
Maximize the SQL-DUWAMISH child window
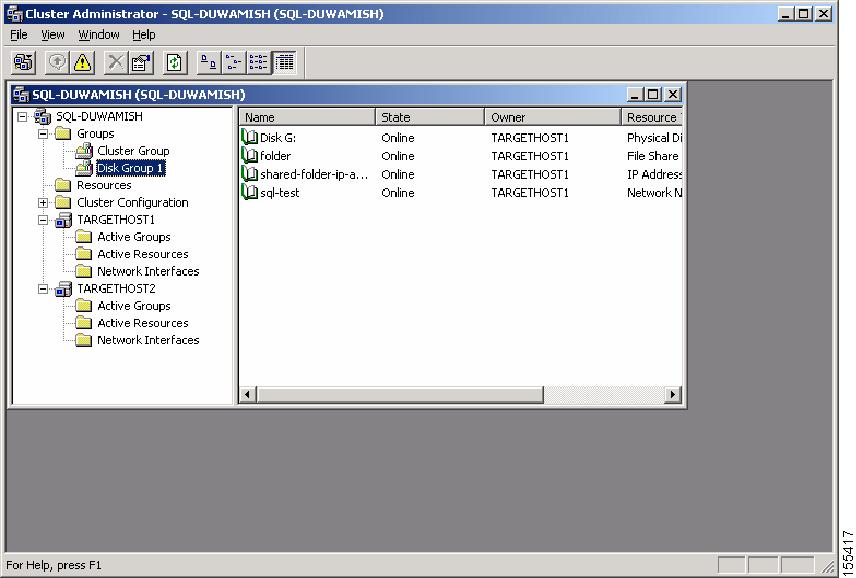point(653,94)
